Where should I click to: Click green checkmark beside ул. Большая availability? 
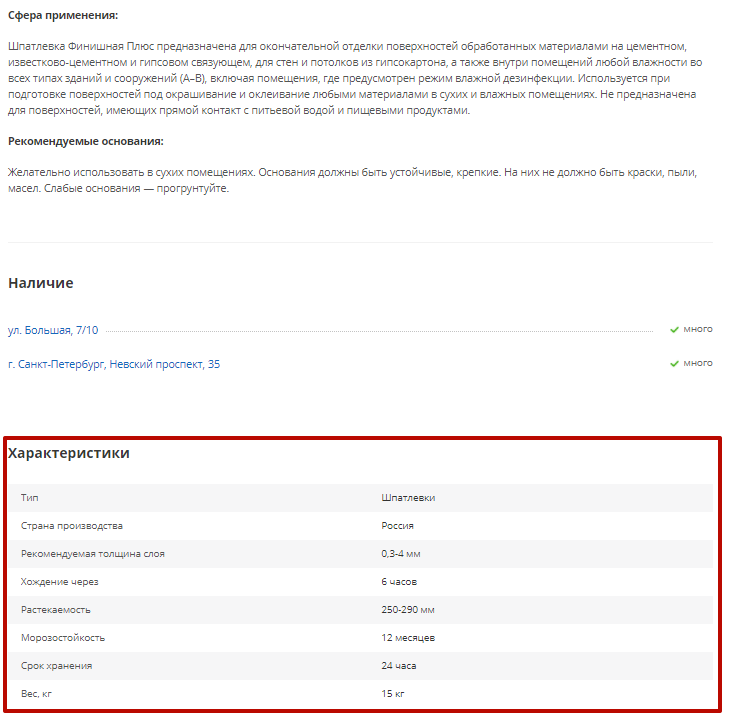[674, 330]
